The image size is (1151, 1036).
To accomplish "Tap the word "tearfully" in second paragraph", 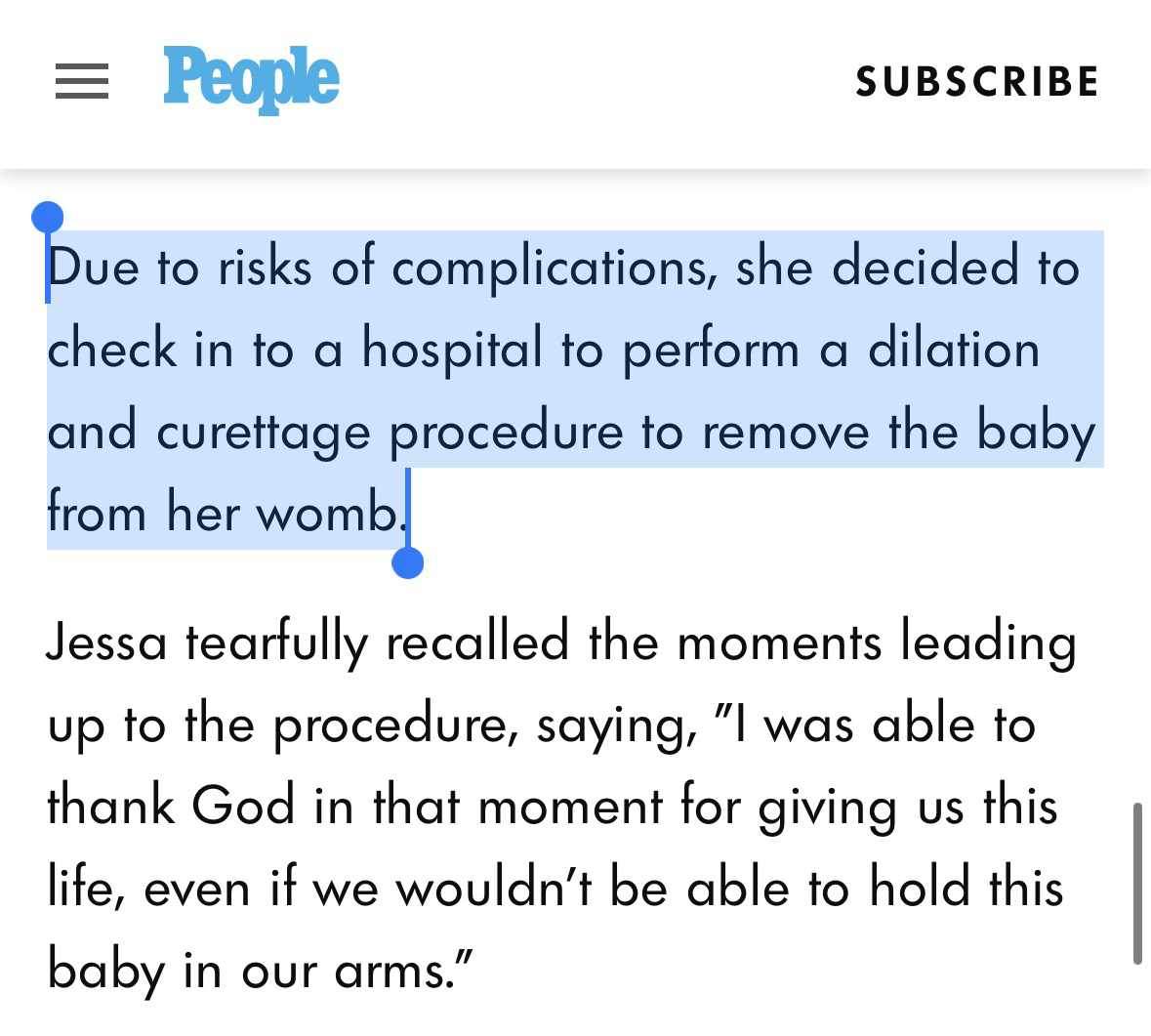I will [276, 644].
